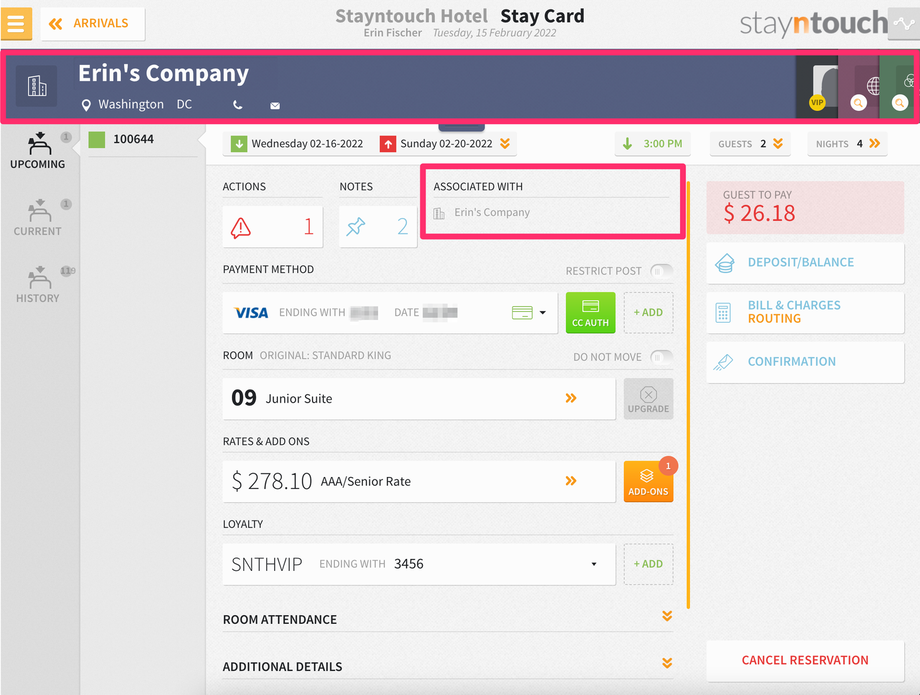Open Bill & Charges Routing
The image size is (920, 695).
coord(805,312)
